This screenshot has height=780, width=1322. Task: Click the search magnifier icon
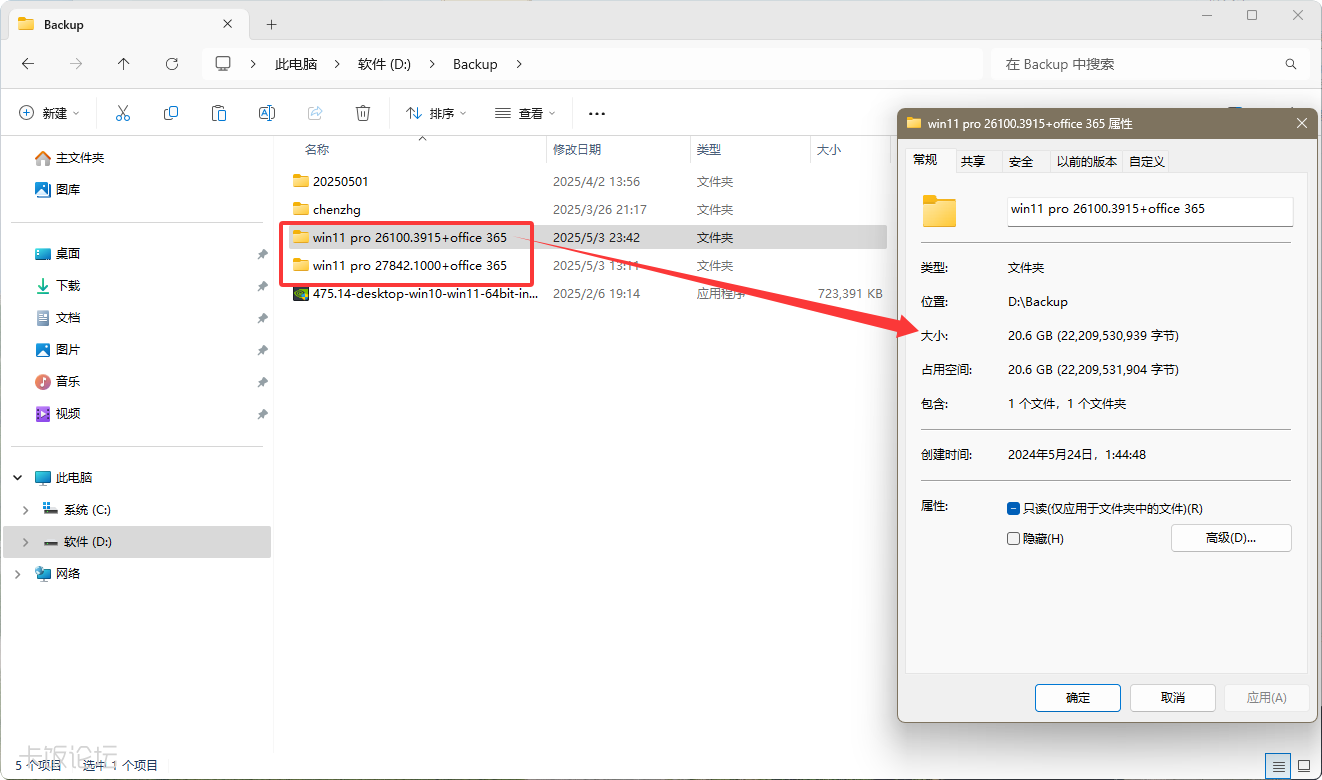point(1291,64)
